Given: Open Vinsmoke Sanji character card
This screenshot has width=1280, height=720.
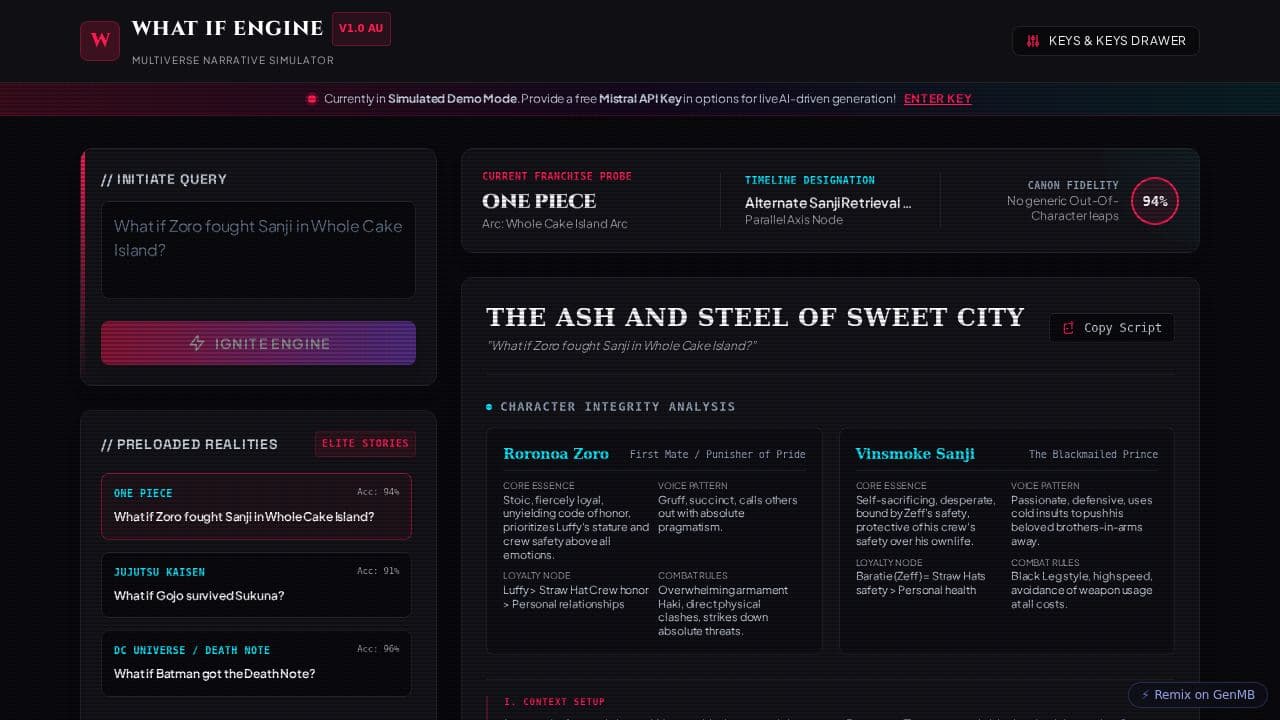Looking at the screenshot, I should coord(1007,541).
